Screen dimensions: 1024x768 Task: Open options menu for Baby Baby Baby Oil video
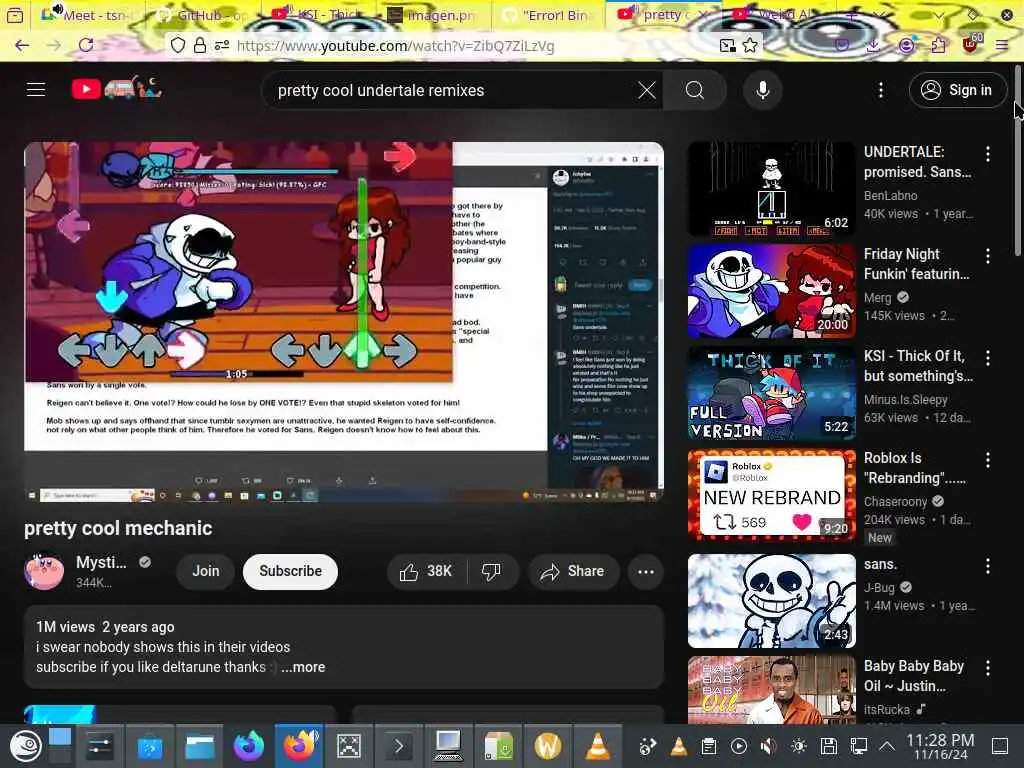(987, 668)
